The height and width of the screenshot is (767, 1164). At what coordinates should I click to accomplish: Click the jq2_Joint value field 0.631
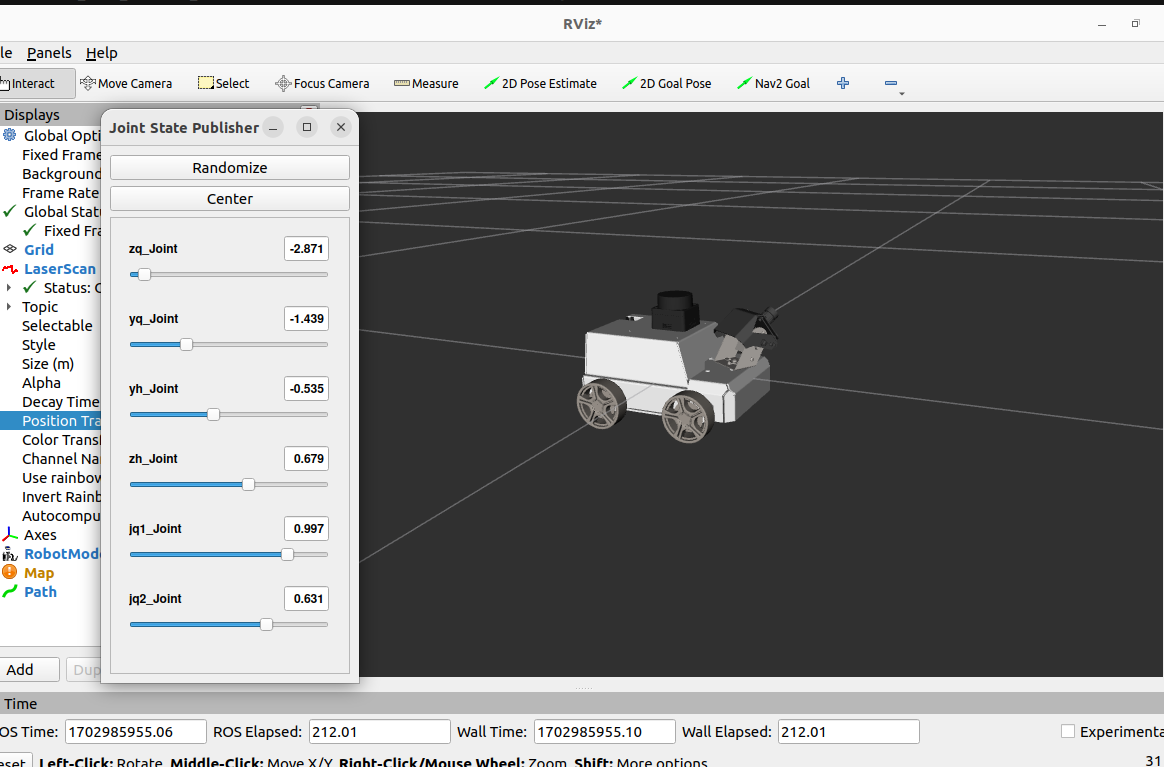coord(307,598)
